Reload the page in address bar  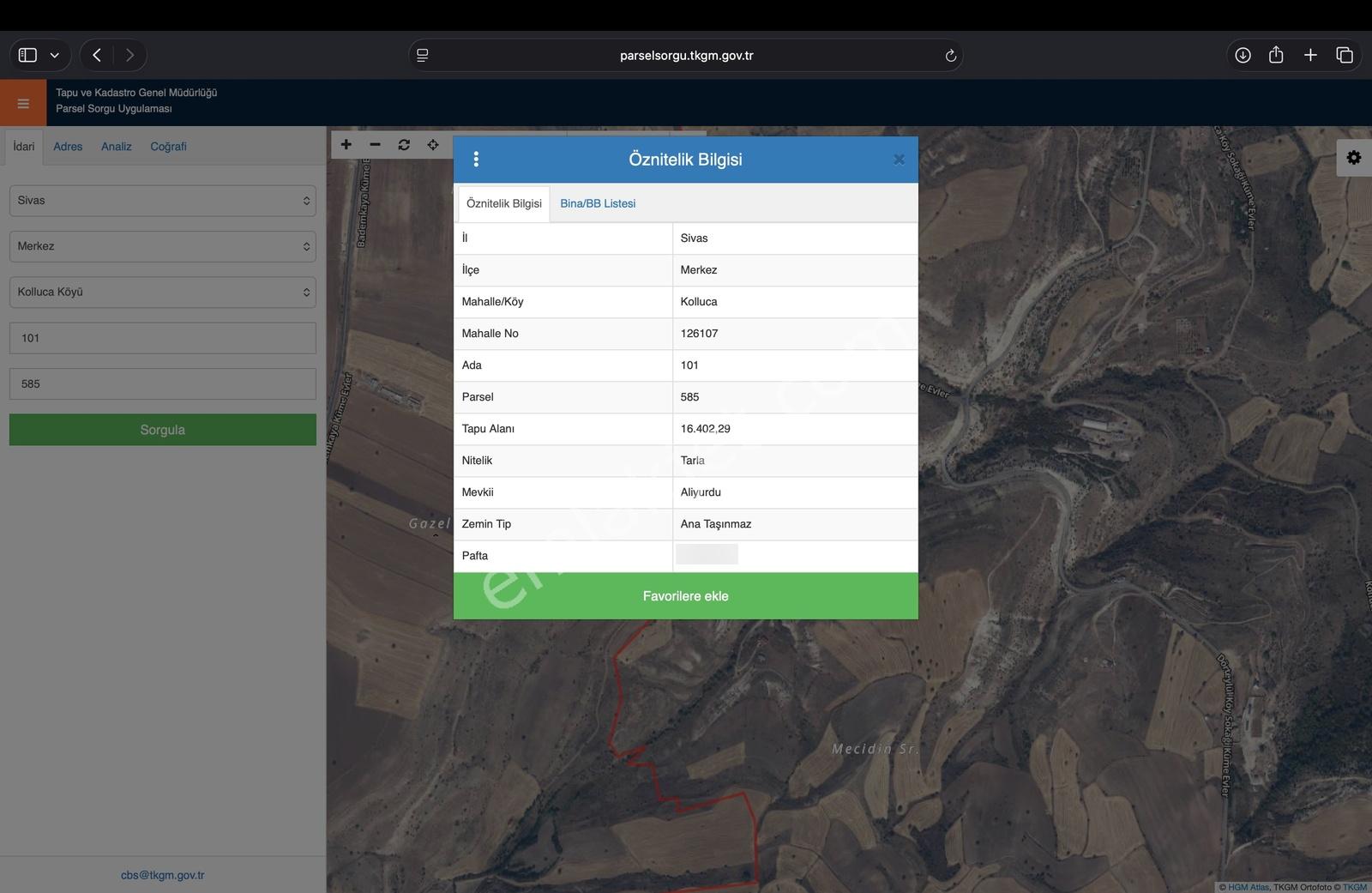coord(950,56)
